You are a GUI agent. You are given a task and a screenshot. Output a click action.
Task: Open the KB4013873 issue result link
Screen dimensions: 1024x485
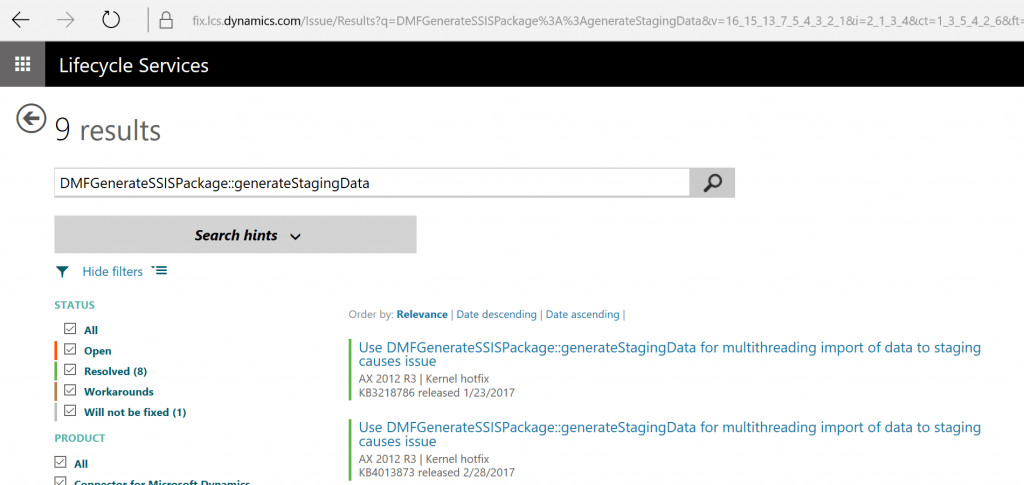pyautogui.click(x=669, y=435)
